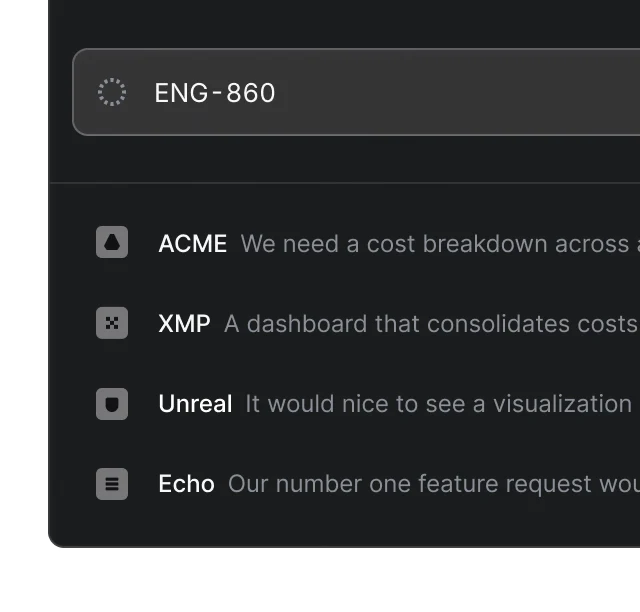Click the light handle bar at panel bottom
This screenshot has width=640, height=612.
coord(376,548)
